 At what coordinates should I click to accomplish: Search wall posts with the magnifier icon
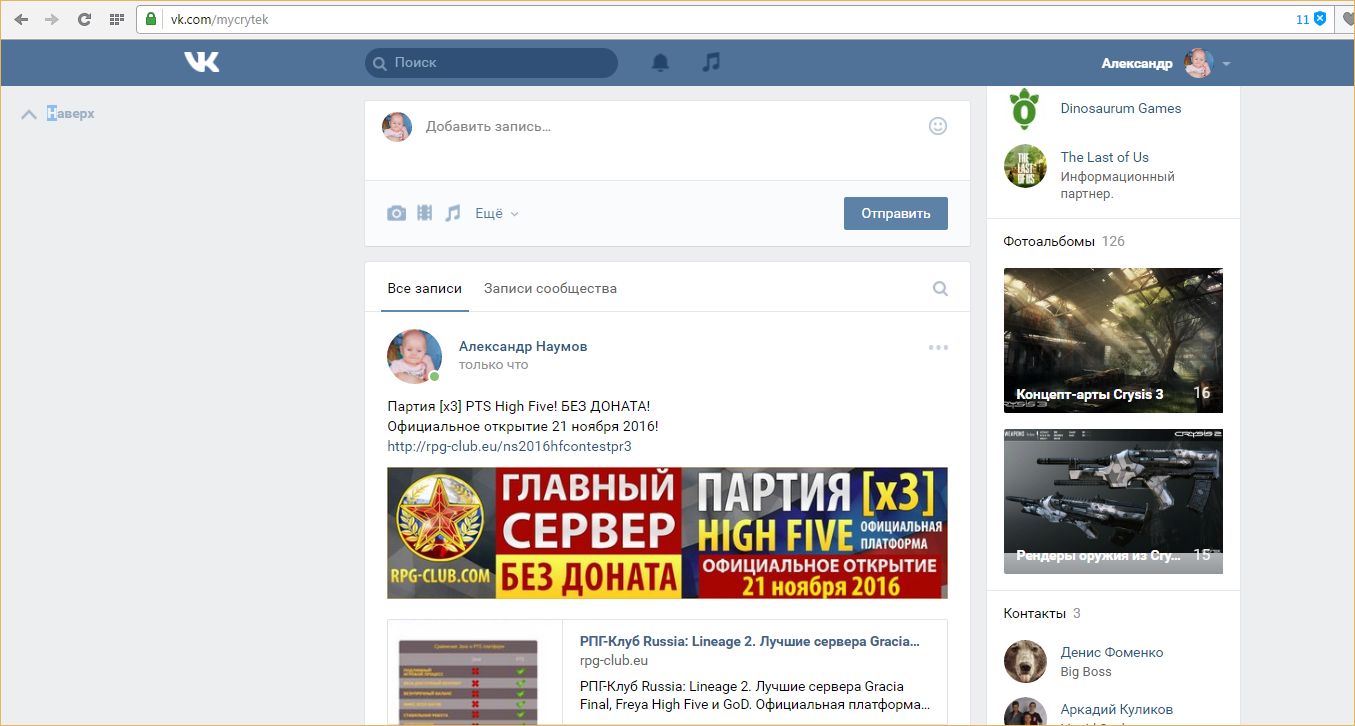(940, 288)
